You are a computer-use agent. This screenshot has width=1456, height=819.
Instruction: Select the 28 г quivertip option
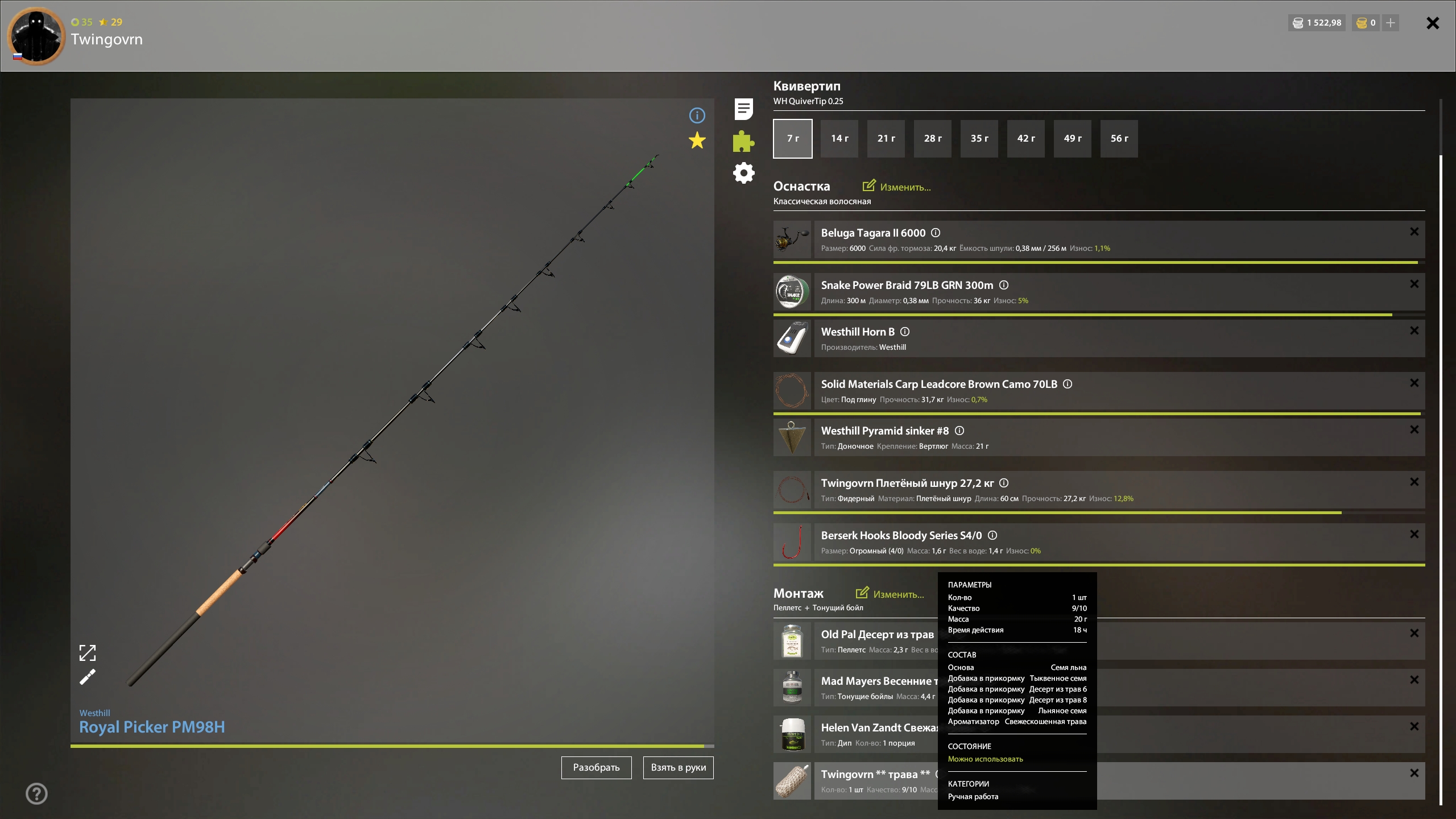(x=932, y=138)
